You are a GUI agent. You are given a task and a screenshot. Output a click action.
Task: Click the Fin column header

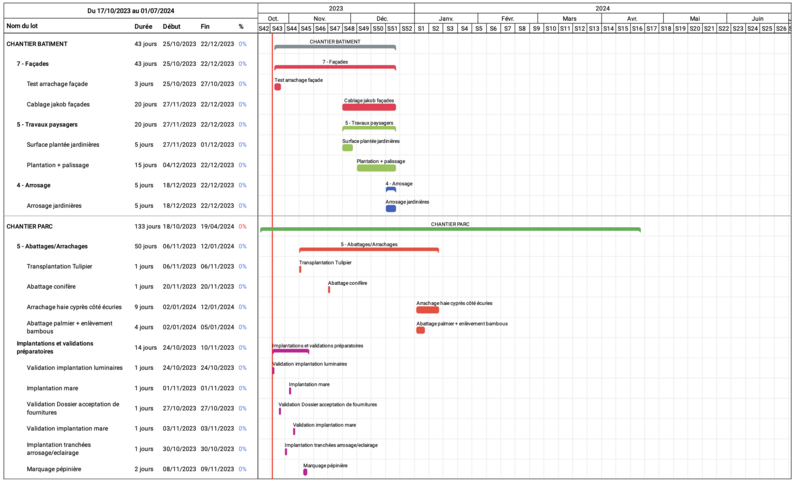205,26
